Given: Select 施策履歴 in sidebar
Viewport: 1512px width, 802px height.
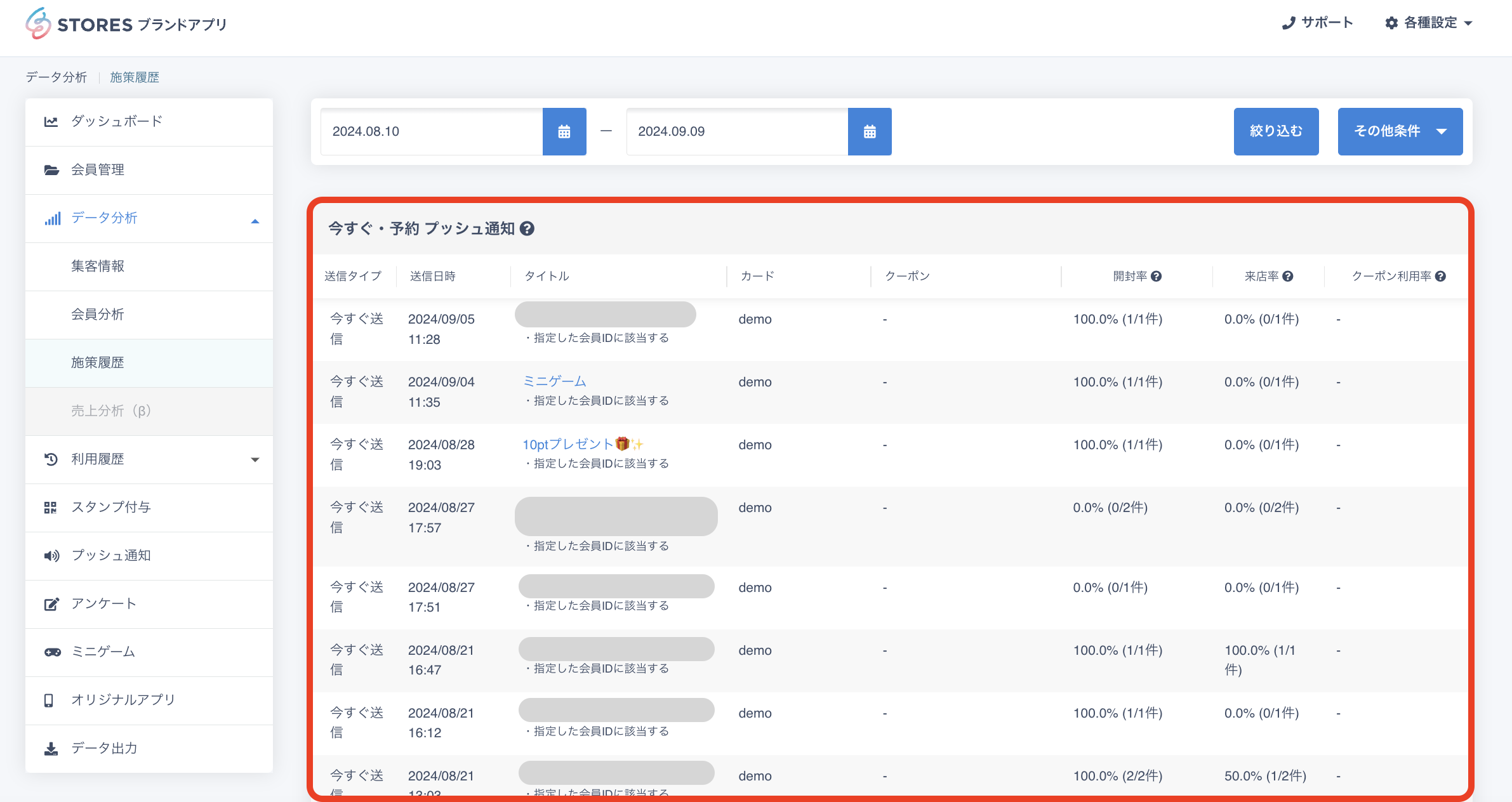Looking at the screenshot, I should (149, 363).
